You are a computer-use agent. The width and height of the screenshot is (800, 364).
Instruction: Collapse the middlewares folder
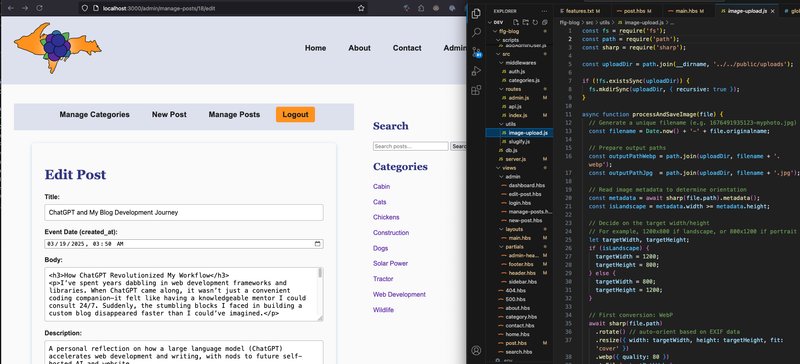pos(502,63)
